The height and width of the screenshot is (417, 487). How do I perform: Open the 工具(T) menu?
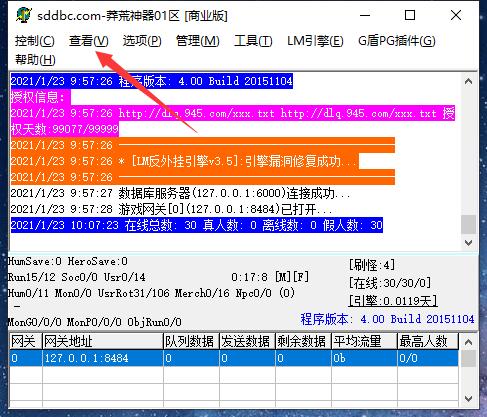(253, 41)
